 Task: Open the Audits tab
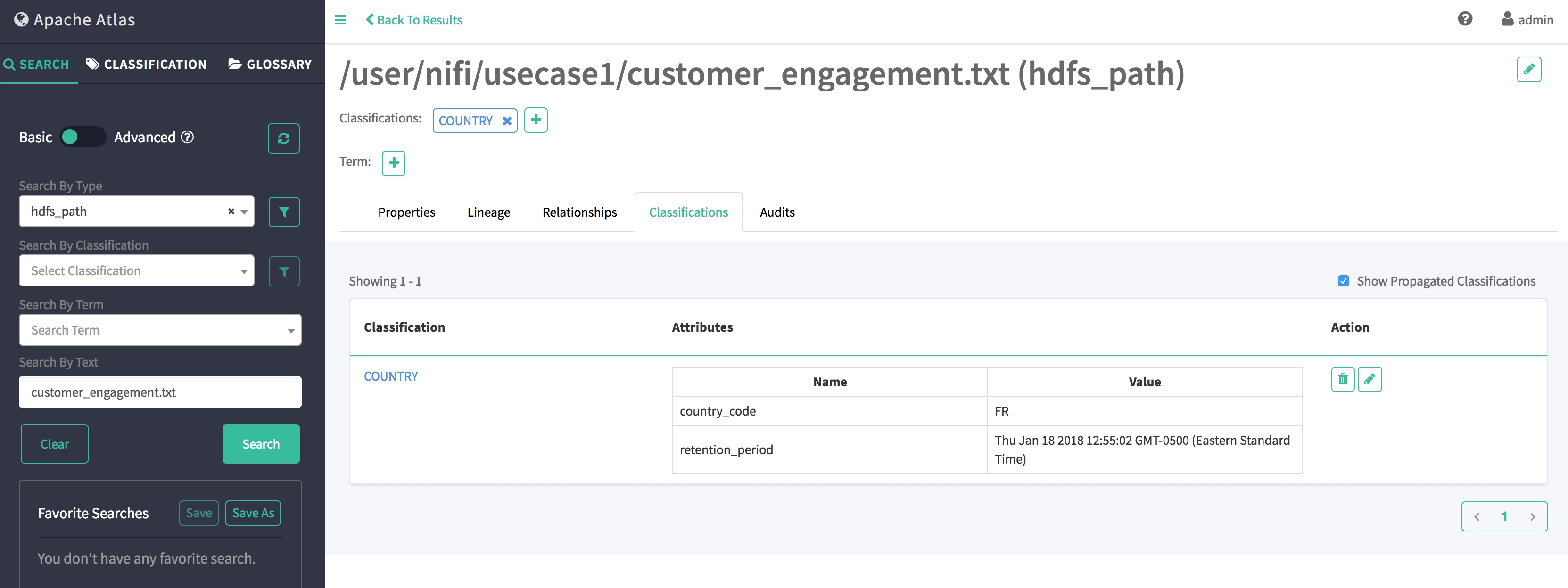777,212
